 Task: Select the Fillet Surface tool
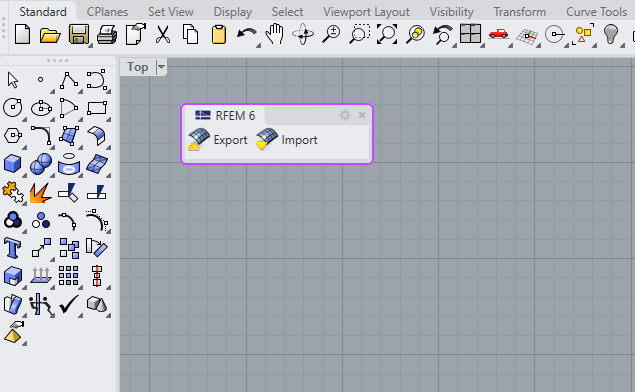point(96,136)
